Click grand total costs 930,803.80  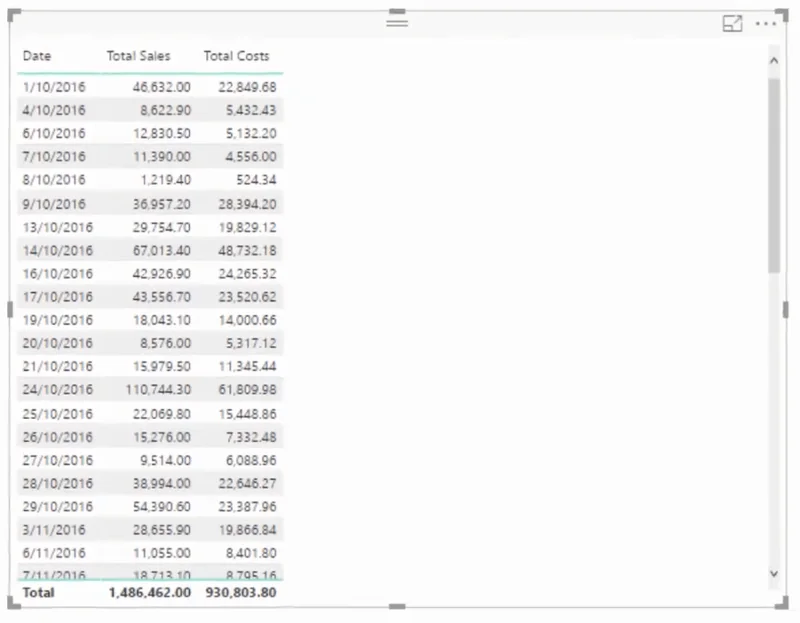click(241, 593)
